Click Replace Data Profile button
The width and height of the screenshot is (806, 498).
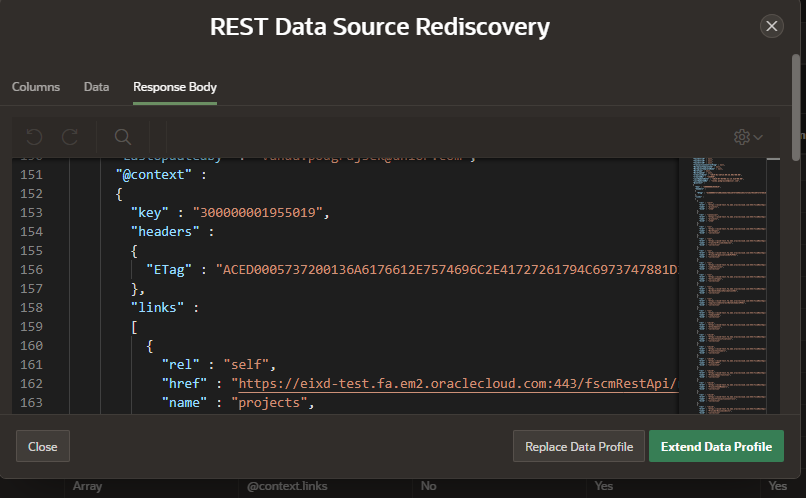pos(579,446)
